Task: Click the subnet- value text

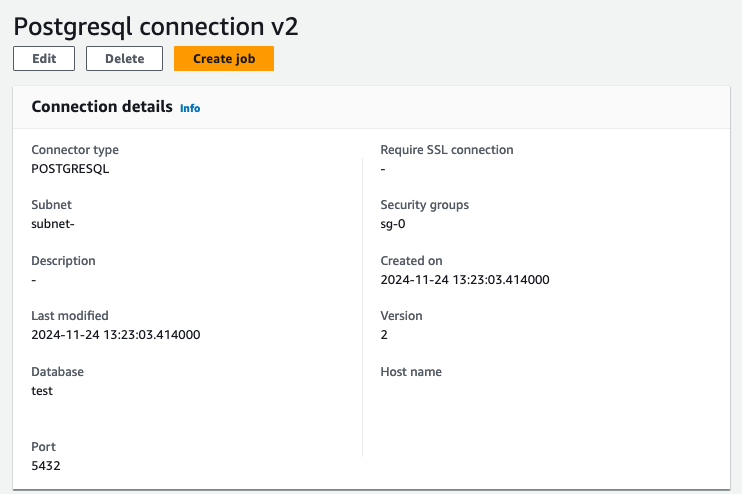Action: pos(53,224)
